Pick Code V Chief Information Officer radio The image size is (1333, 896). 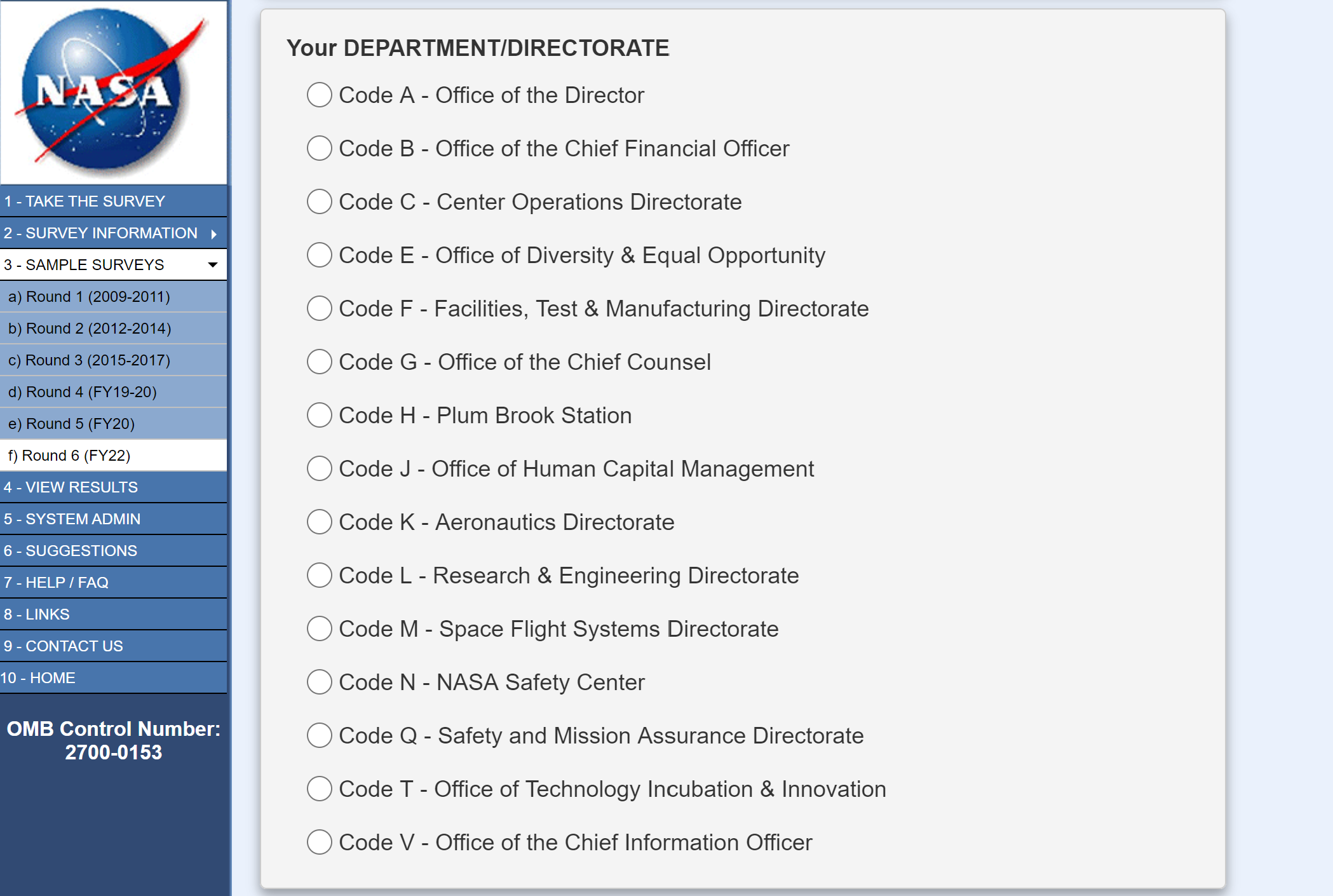pyautogui.click(x=319, y=843)
